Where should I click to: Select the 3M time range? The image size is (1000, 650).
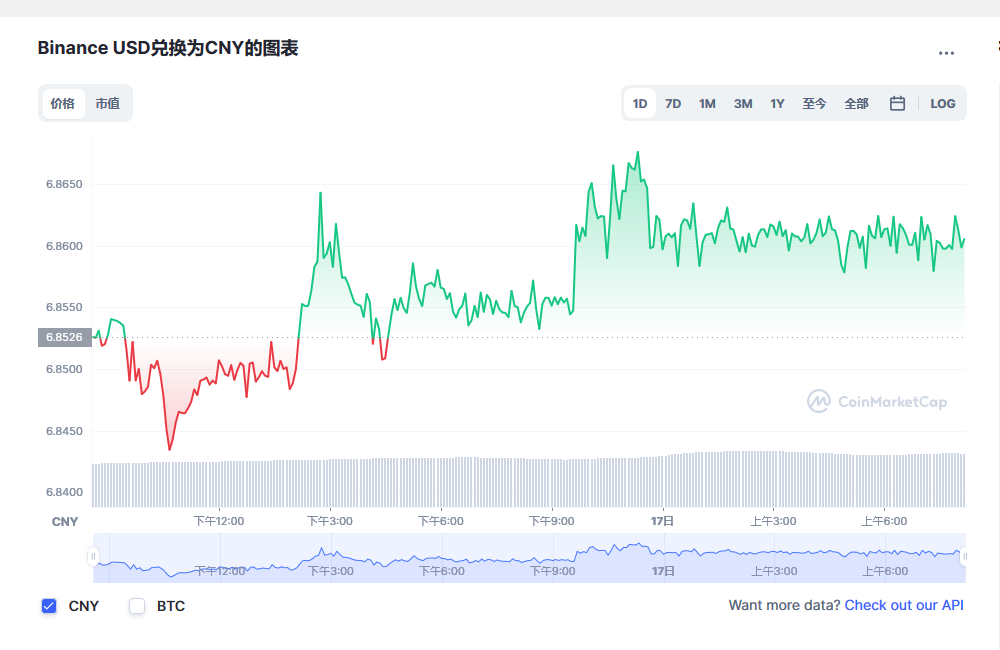(x=743, y=103)
